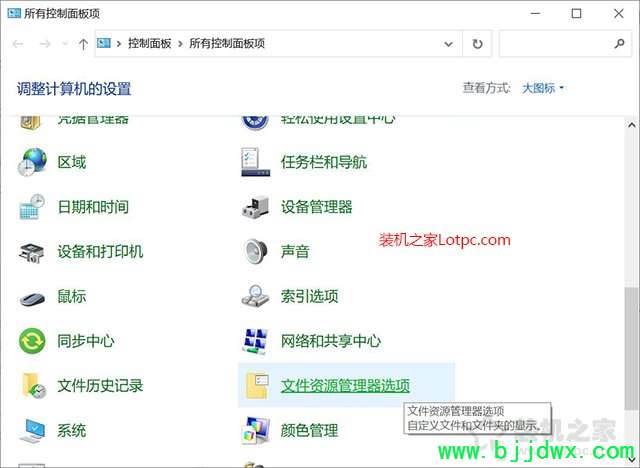This screenshot has width=640, height=468.
Task: Open the 日期和时间 link
Action: (93, 207)
